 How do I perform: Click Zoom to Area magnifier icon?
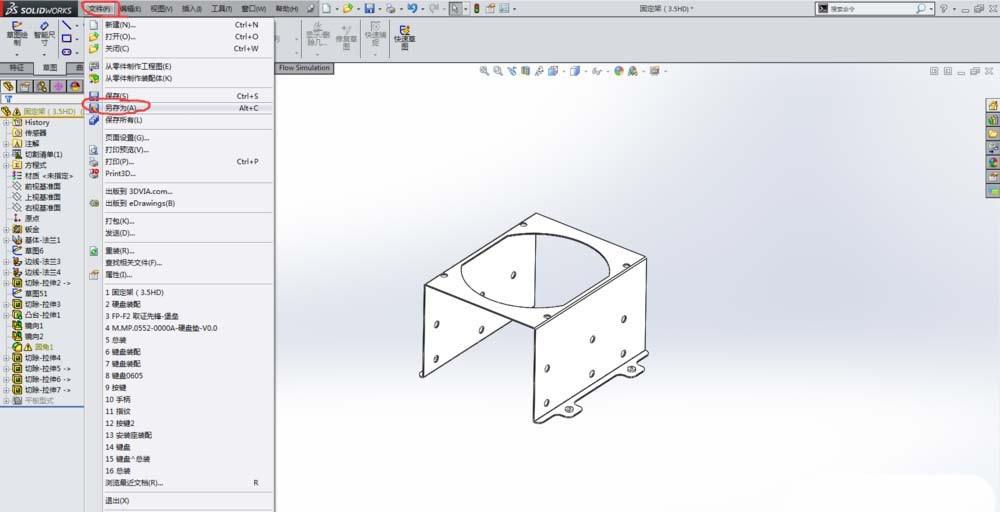coord(497,71)
